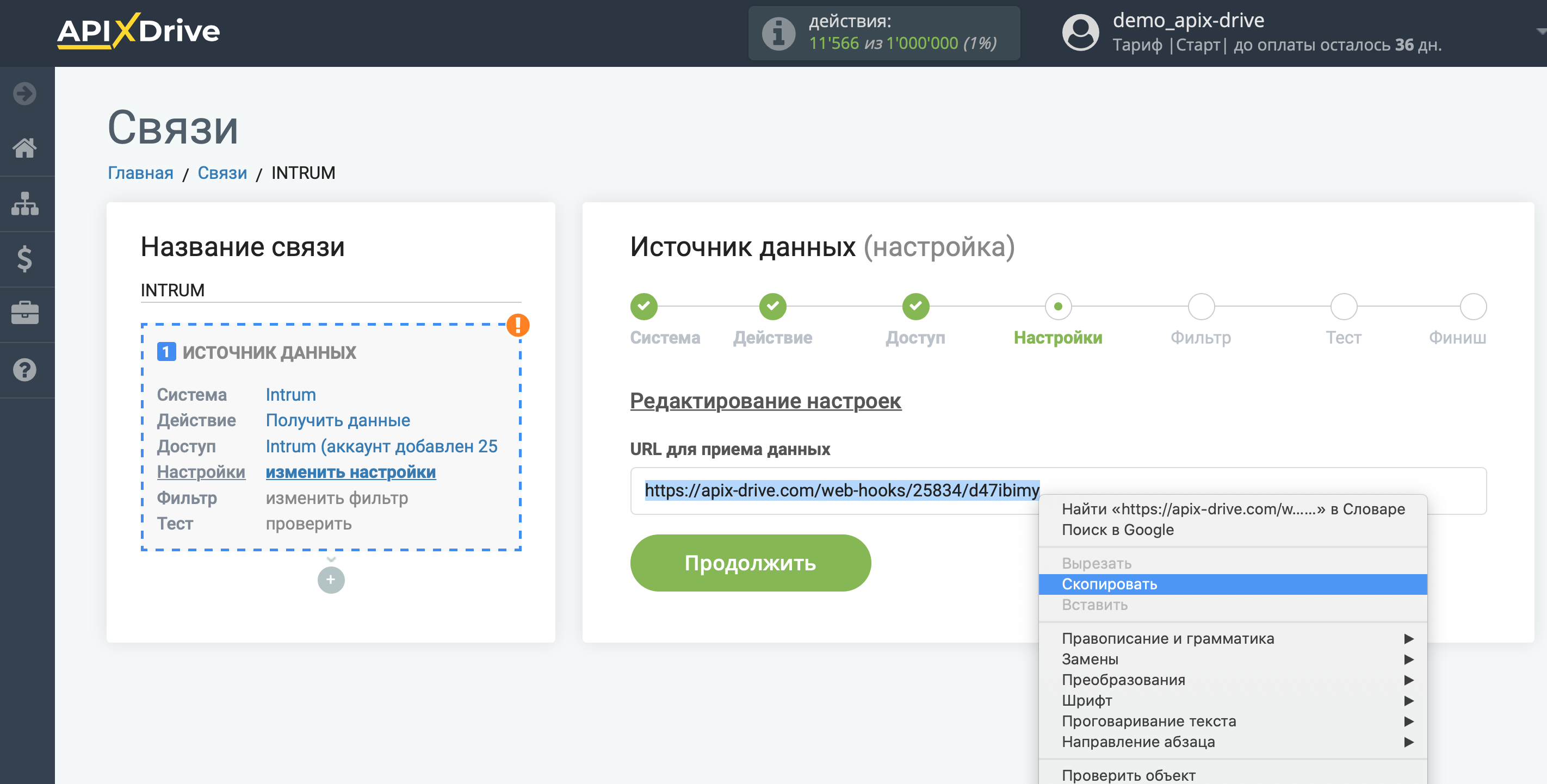Click the orange warning badge on data source
The width and height of the screenshot is (1547, 784).
coord(518,325)
